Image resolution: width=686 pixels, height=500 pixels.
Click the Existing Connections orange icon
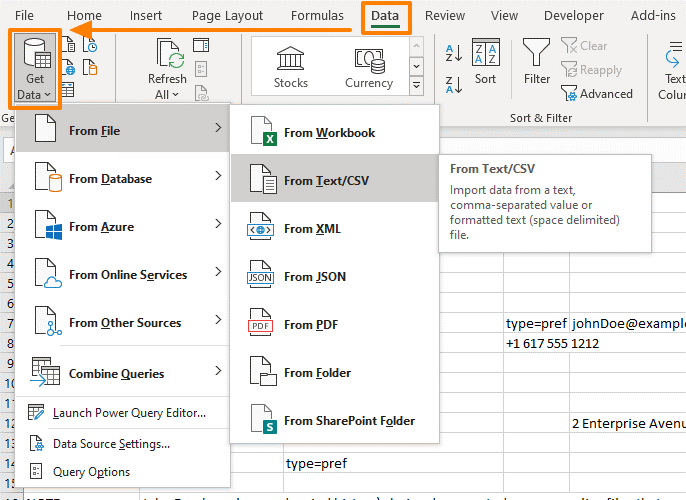pyautogui.click(x=90, y=68)
